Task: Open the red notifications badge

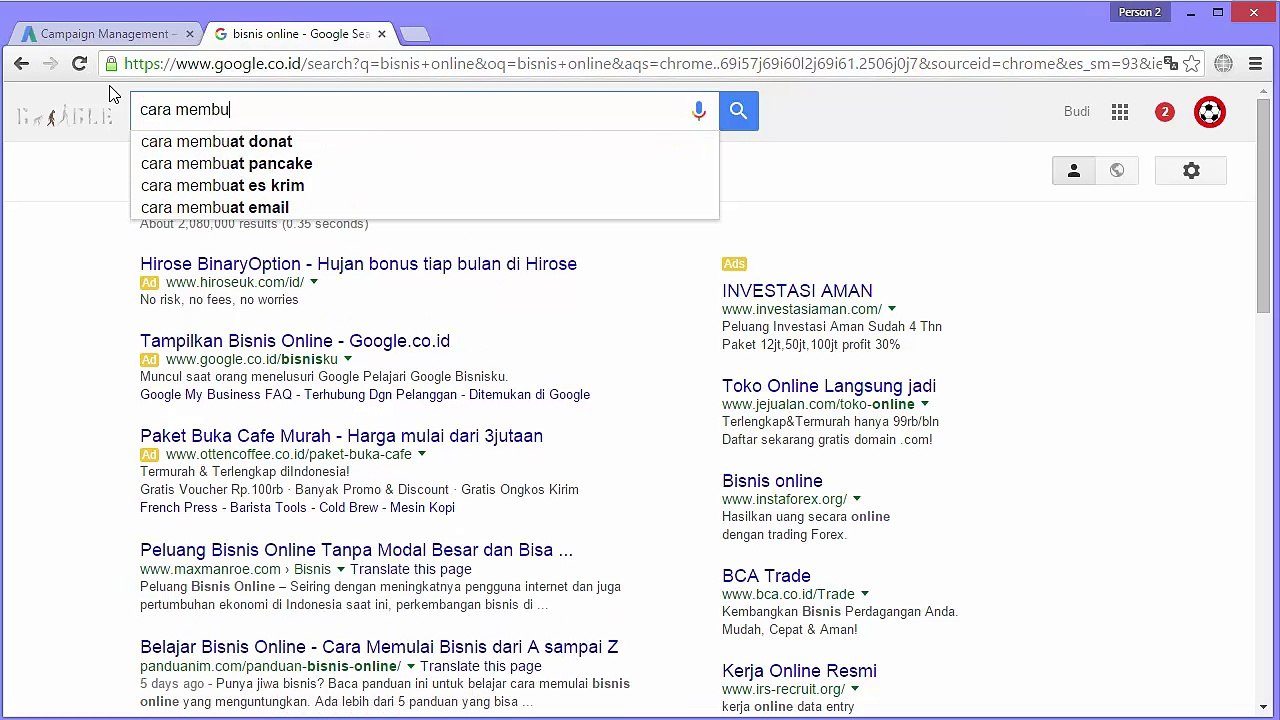Action: (x=1164, y=112)
